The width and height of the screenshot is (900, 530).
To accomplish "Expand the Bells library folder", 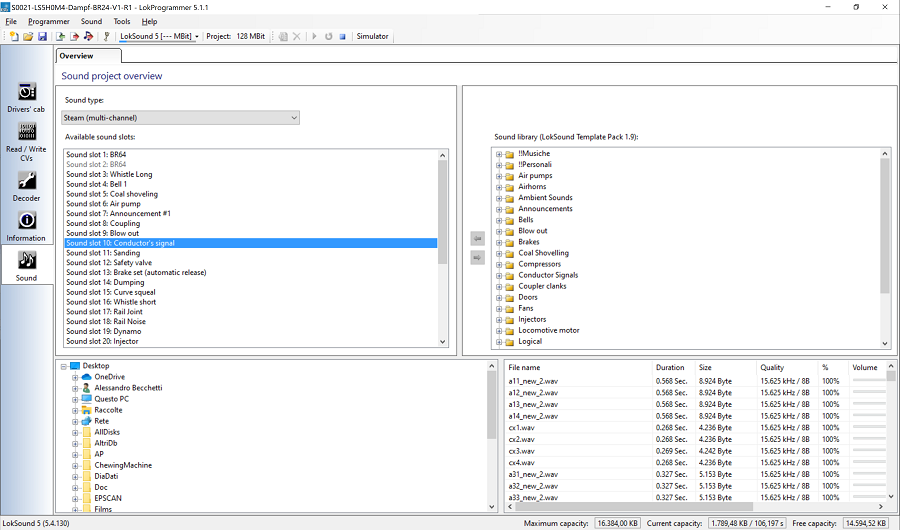I will click(499, 220).
